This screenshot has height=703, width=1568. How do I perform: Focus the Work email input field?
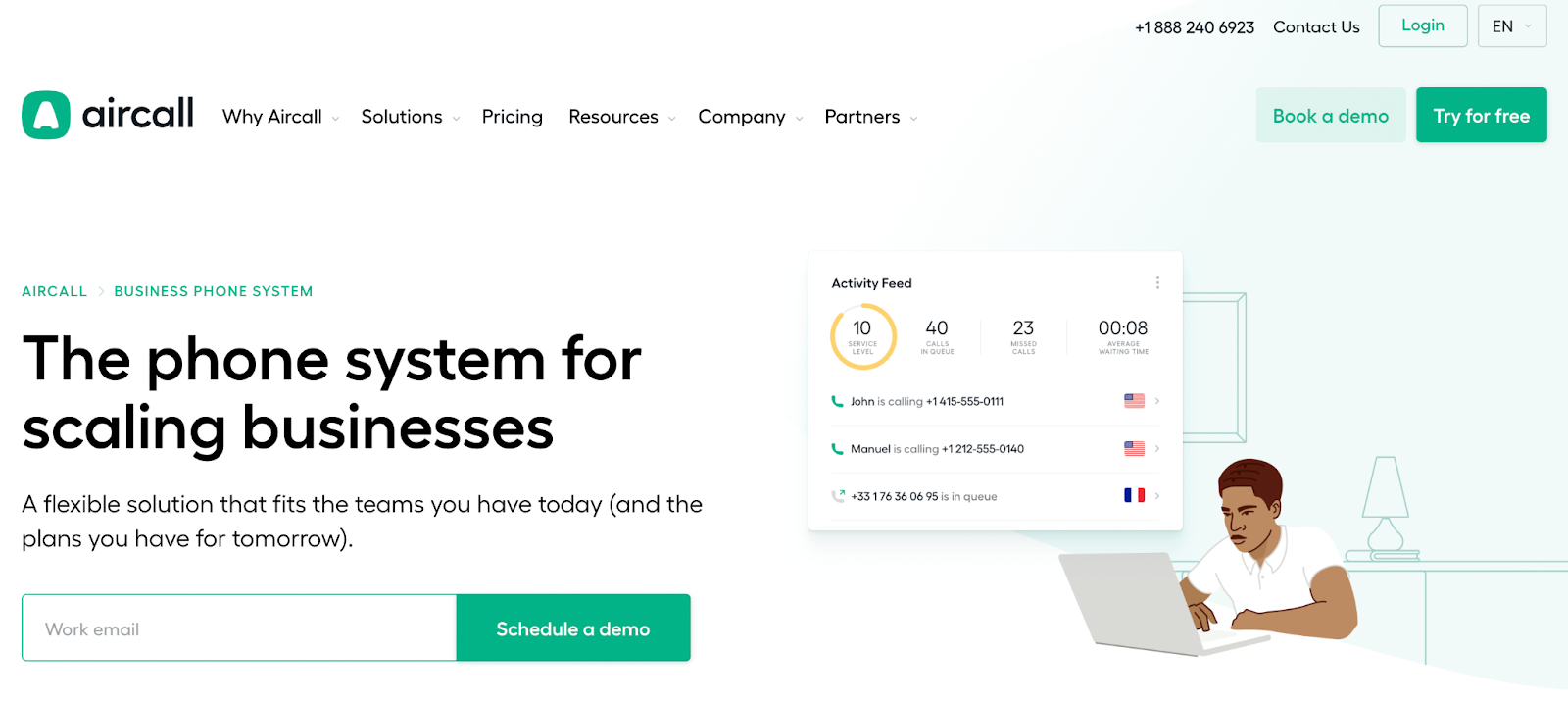tap(239, 628)
